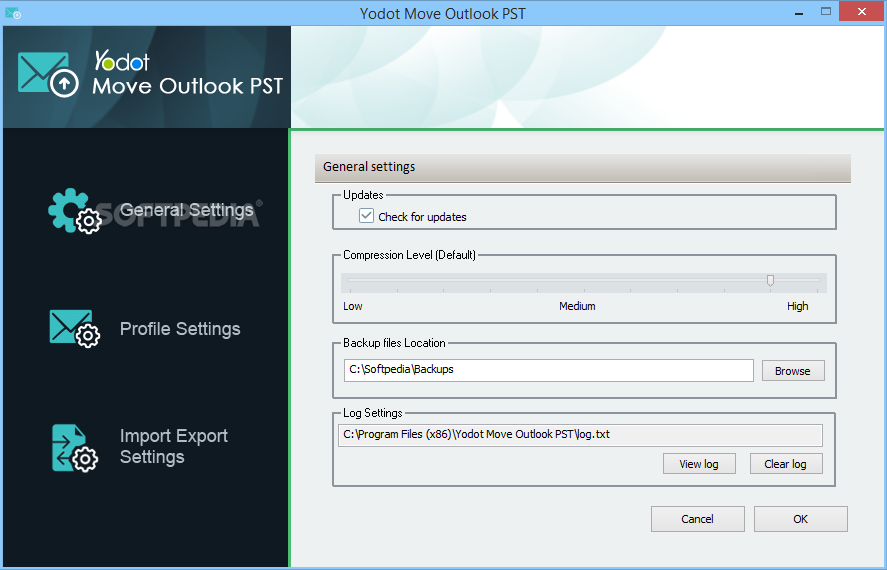Open the General Settings section
The image size is (887, 570).
click(187, 210)
